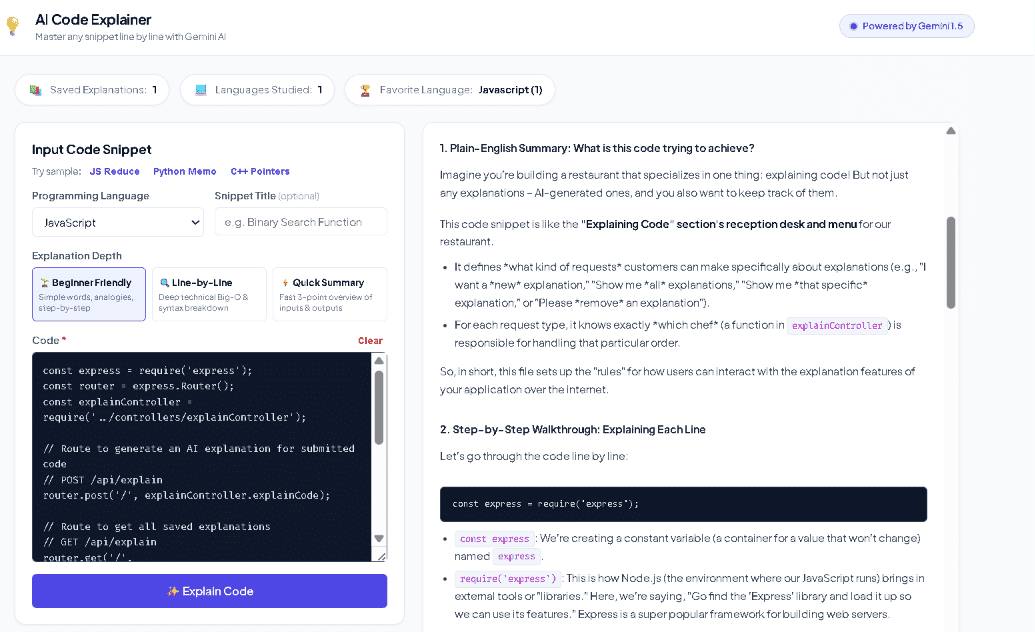Click the standalone express inline code tag
The height and width of the screenshot is (632, 1035).
point(516,557)
